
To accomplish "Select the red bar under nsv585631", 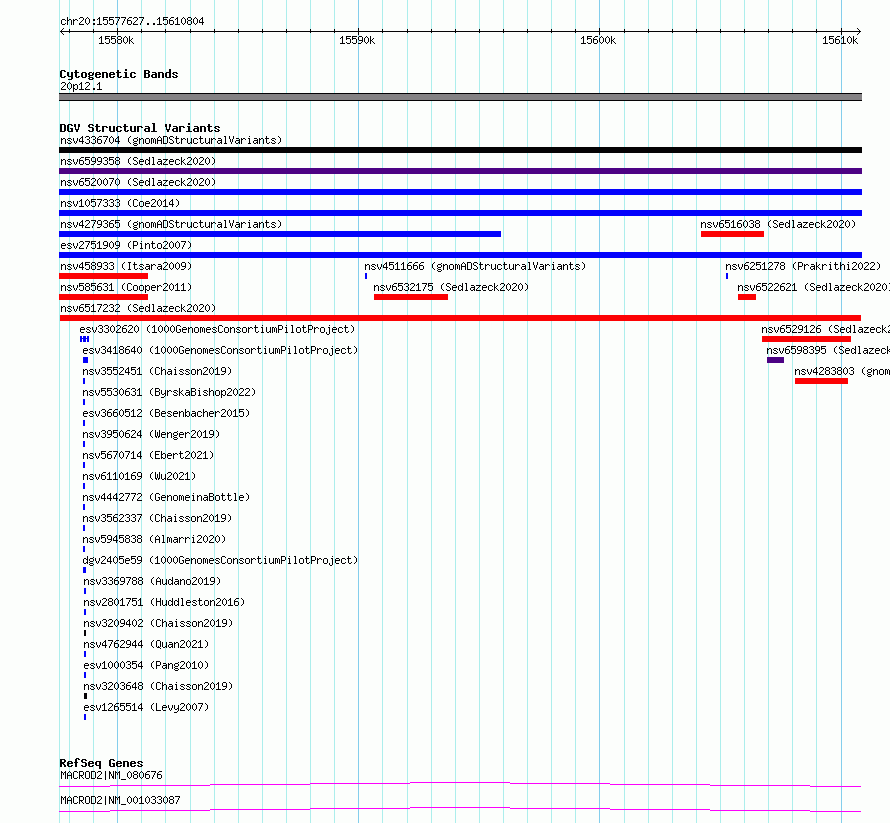I will click(103, 297).
